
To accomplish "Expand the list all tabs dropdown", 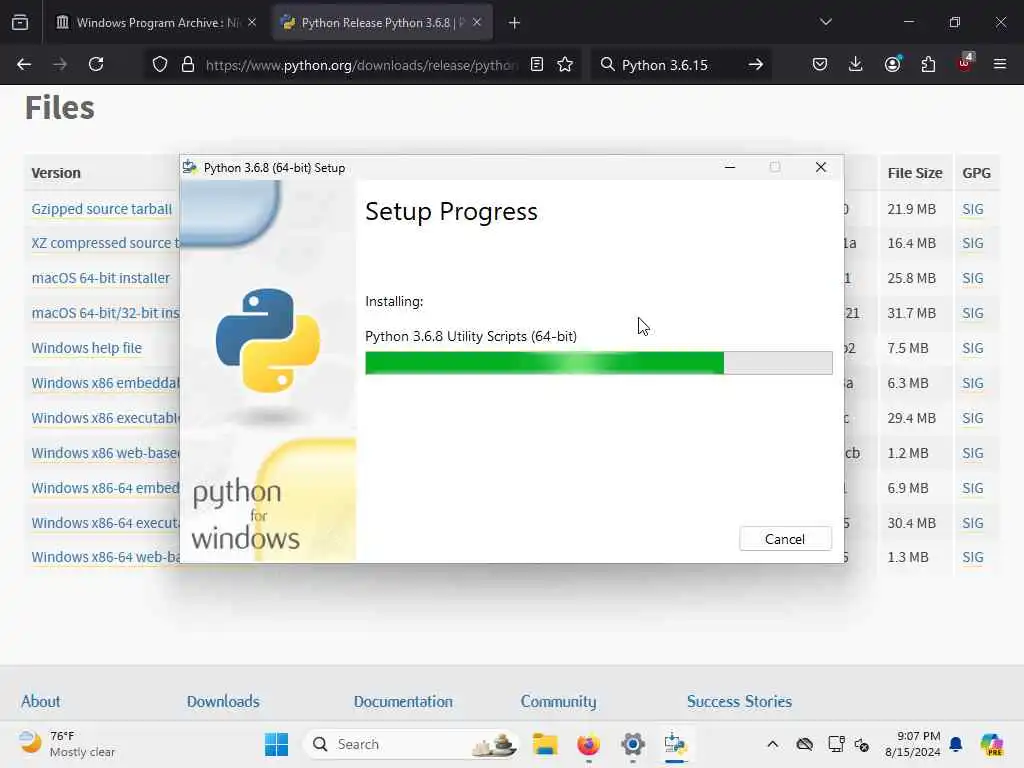I will tap(825, 22).
